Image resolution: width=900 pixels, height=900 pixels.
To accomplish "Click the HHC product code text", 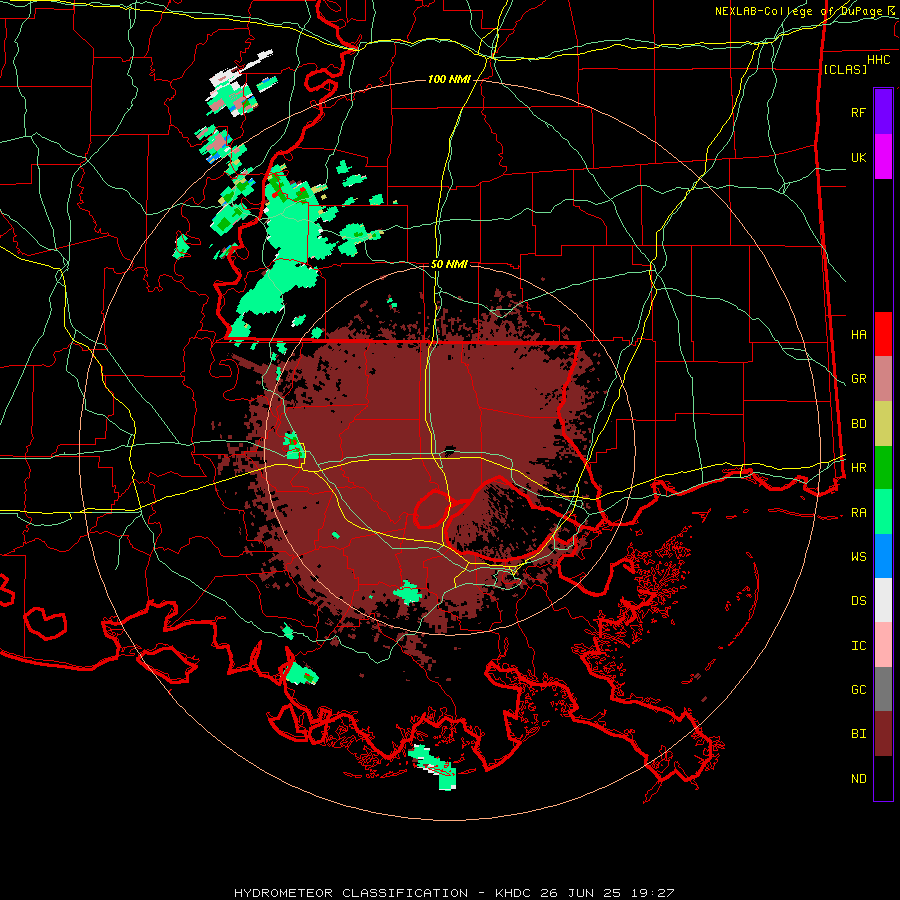I will tap(878, 60).
